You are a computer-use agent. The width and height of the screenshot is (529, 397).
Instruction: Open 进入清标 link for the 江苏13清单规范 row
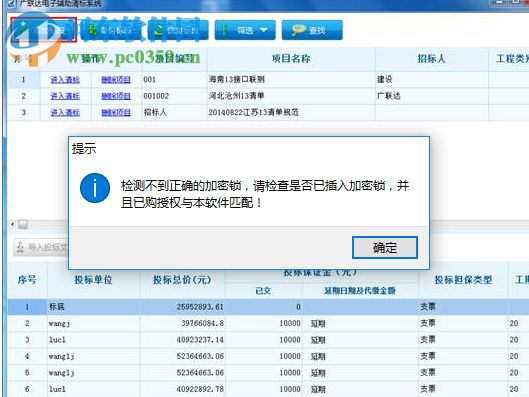pos(65,112)
